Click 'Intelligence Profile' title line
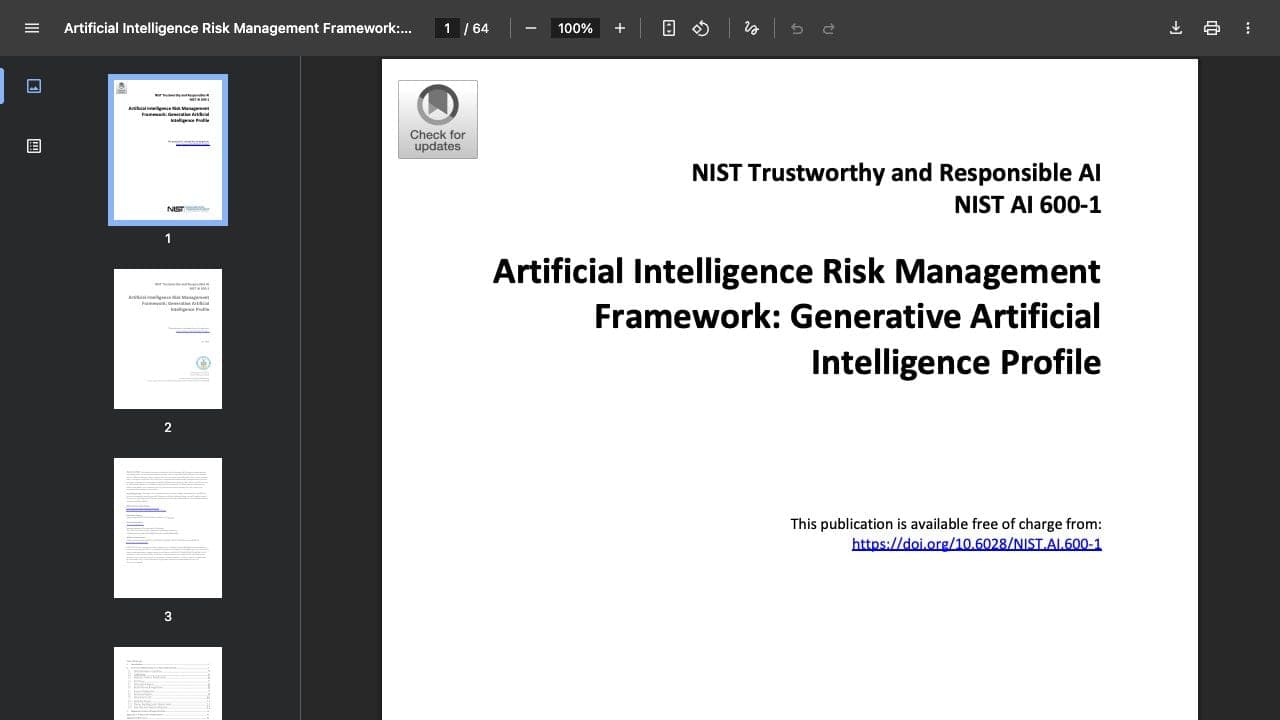Image resolution: width=1280 pixels, height=720 pixels. [956, 362]
